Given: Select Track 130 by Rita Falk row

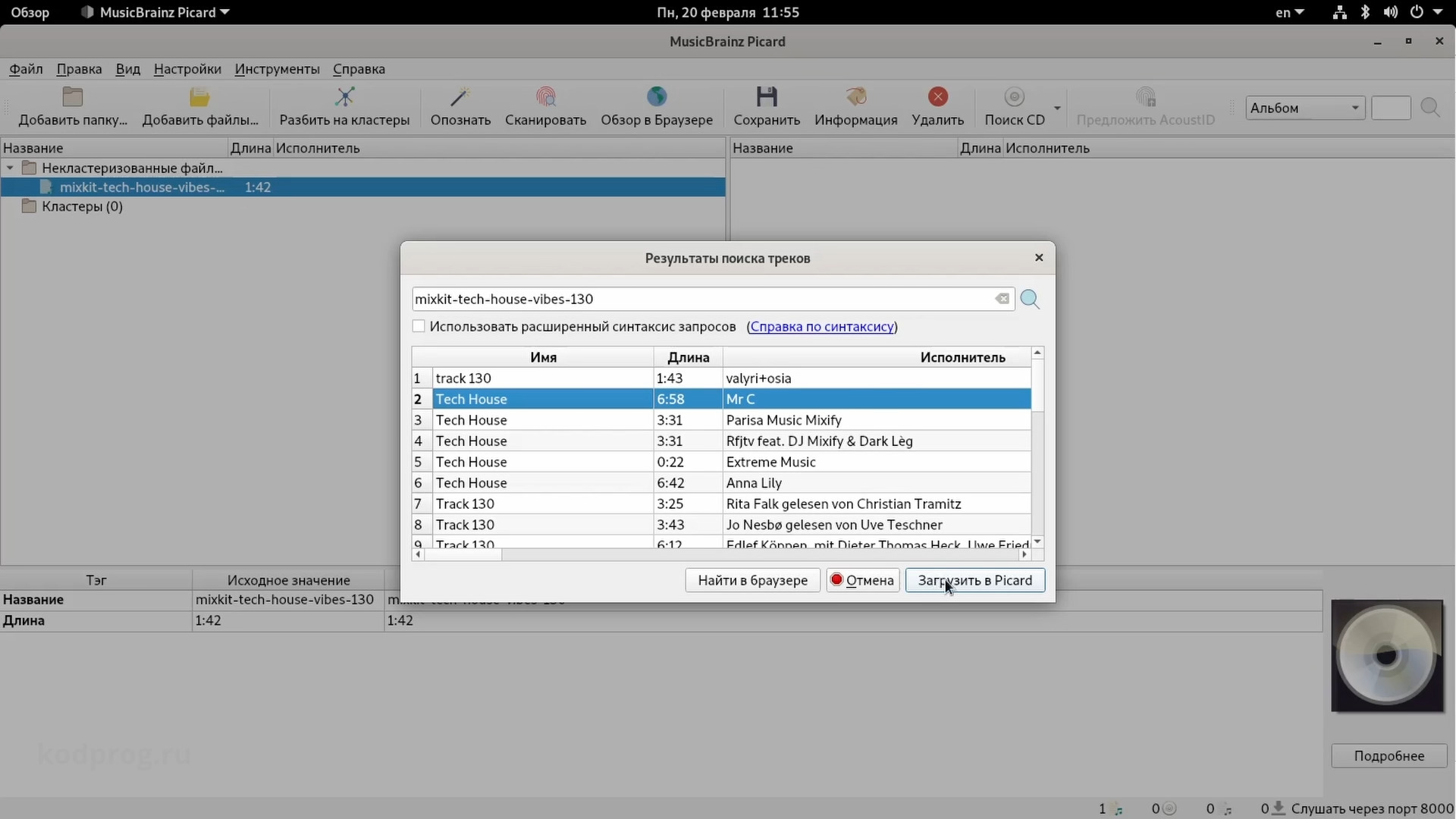Looking at the screenshot, I should click(x=721, y=504).
